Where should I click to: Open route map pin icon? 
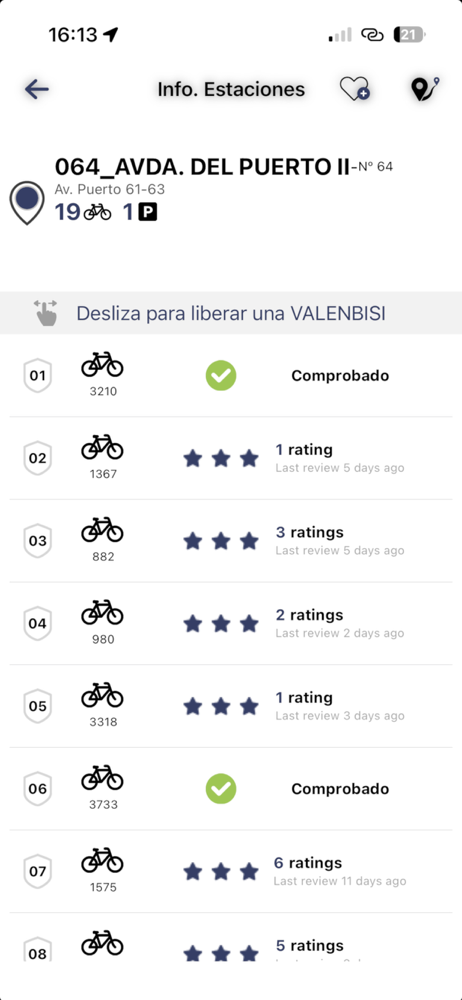[424, 89]
